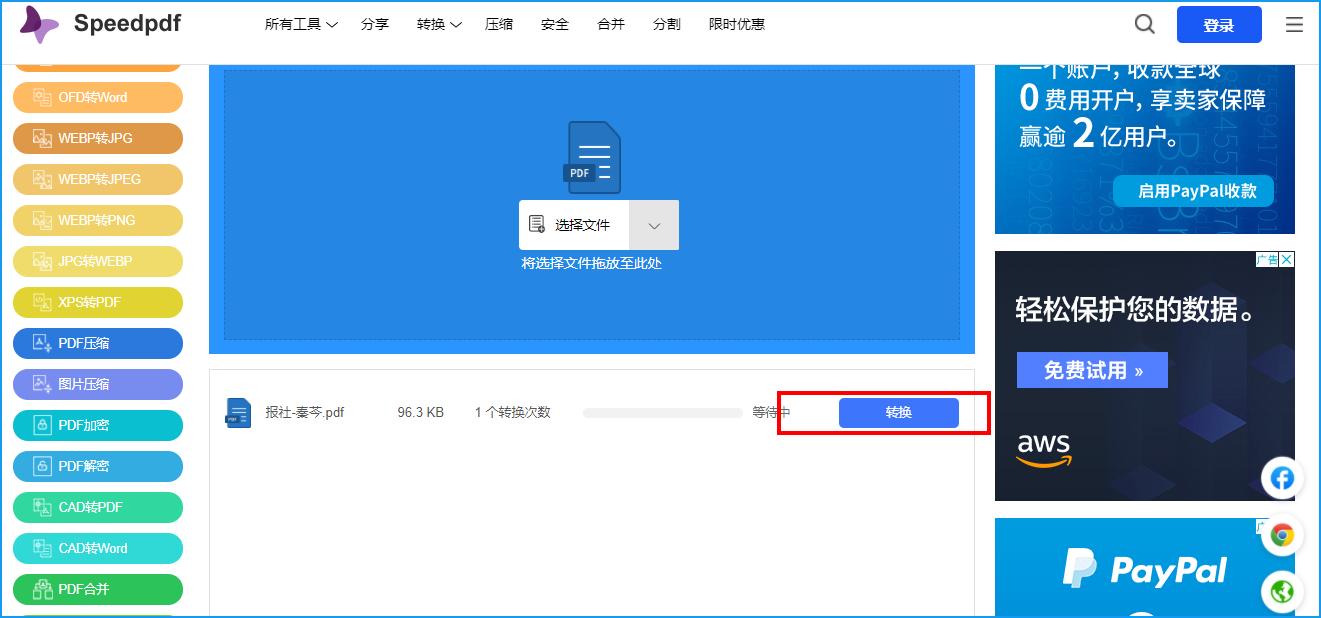
Task: Open the CAD转PDF converter
Action: [97, 507]
